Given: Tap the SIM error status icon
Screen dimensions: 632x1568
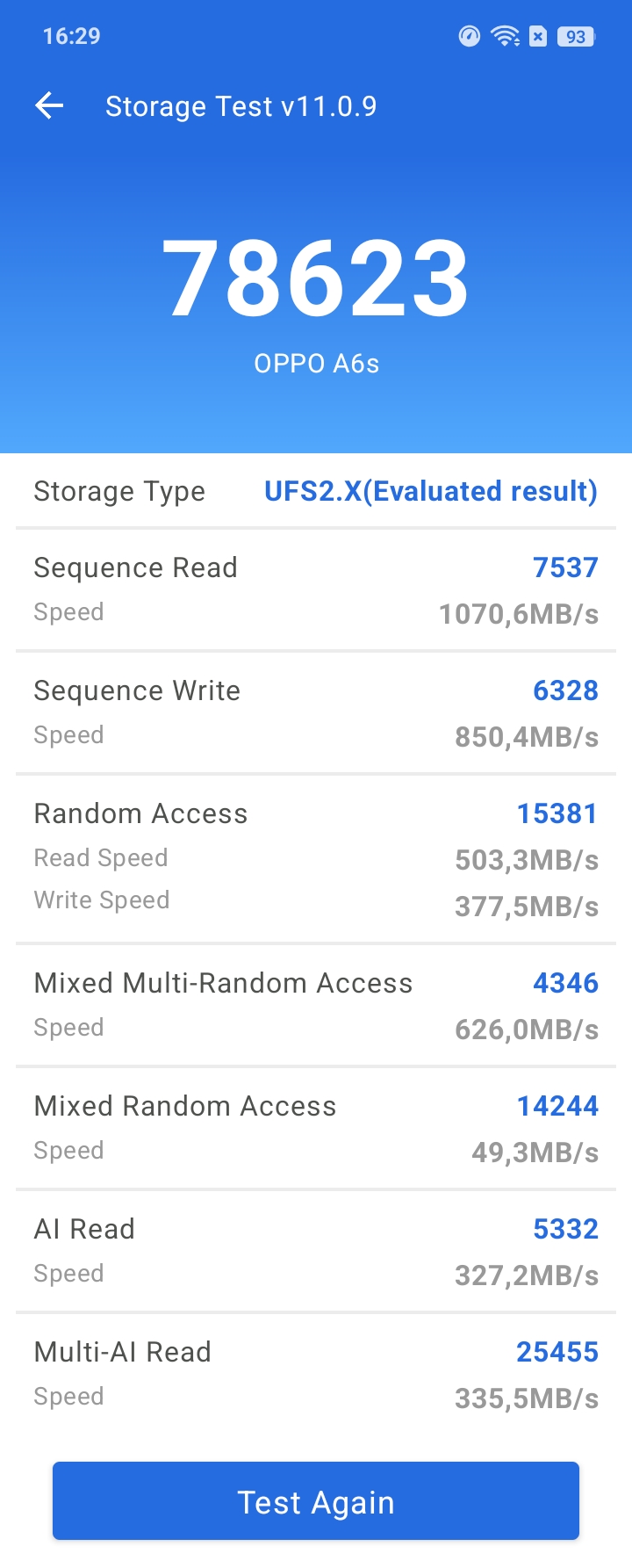Looking at the screenshot, I should (539, 36).
